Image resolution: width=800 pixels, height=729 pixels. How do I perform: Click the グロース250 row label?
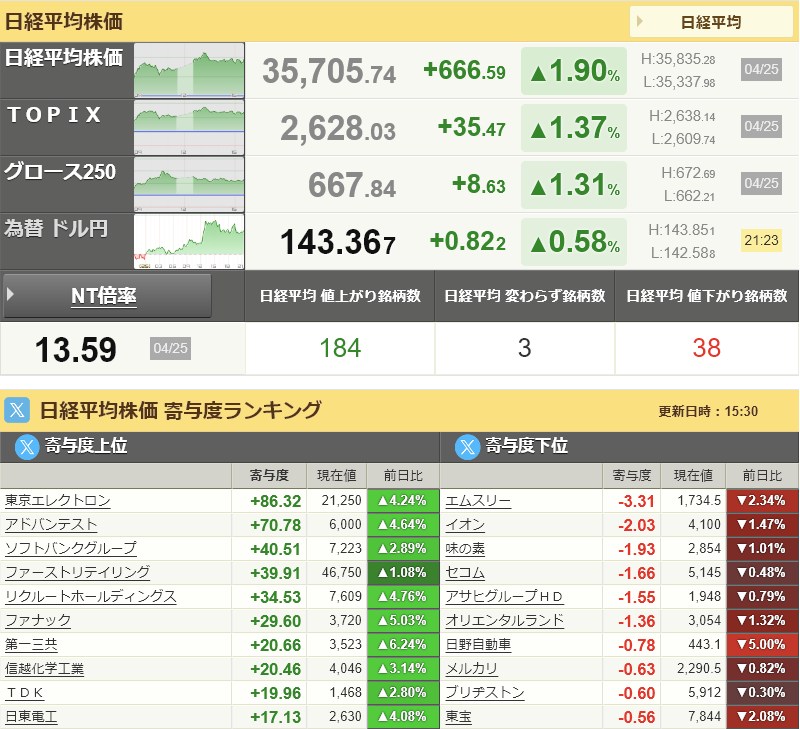(x=60, y=172)
